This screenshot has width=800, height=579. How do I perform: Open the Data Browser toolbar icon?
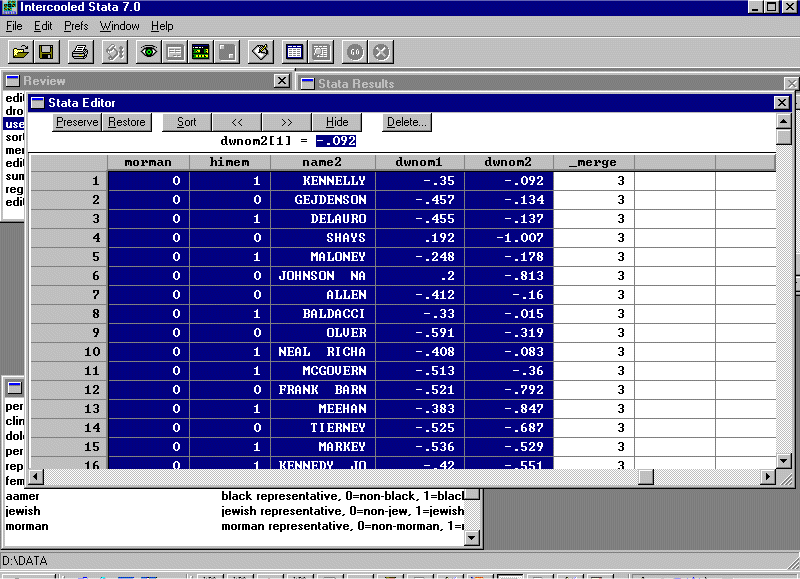point(321,52)
